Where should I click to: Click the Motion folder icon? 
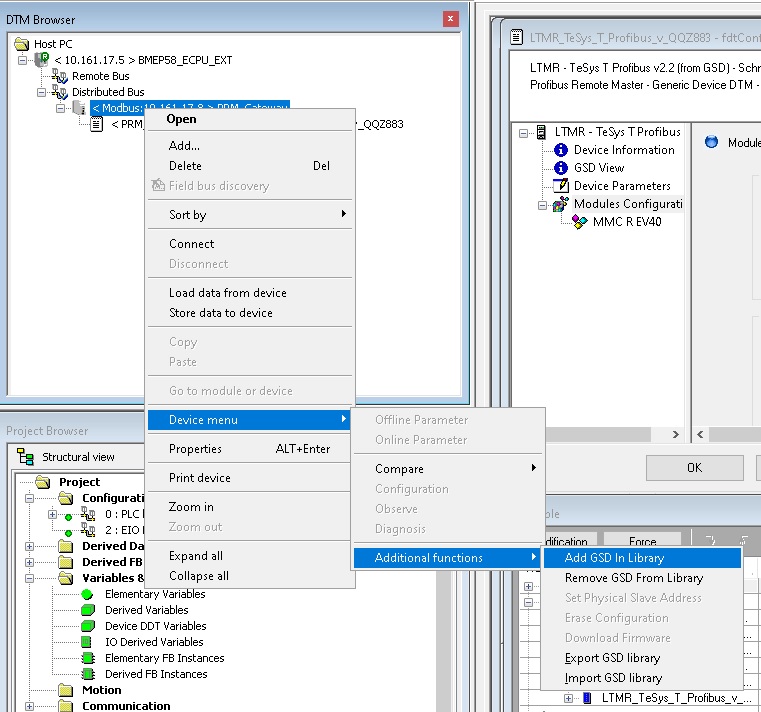click(x=66, y=690)
